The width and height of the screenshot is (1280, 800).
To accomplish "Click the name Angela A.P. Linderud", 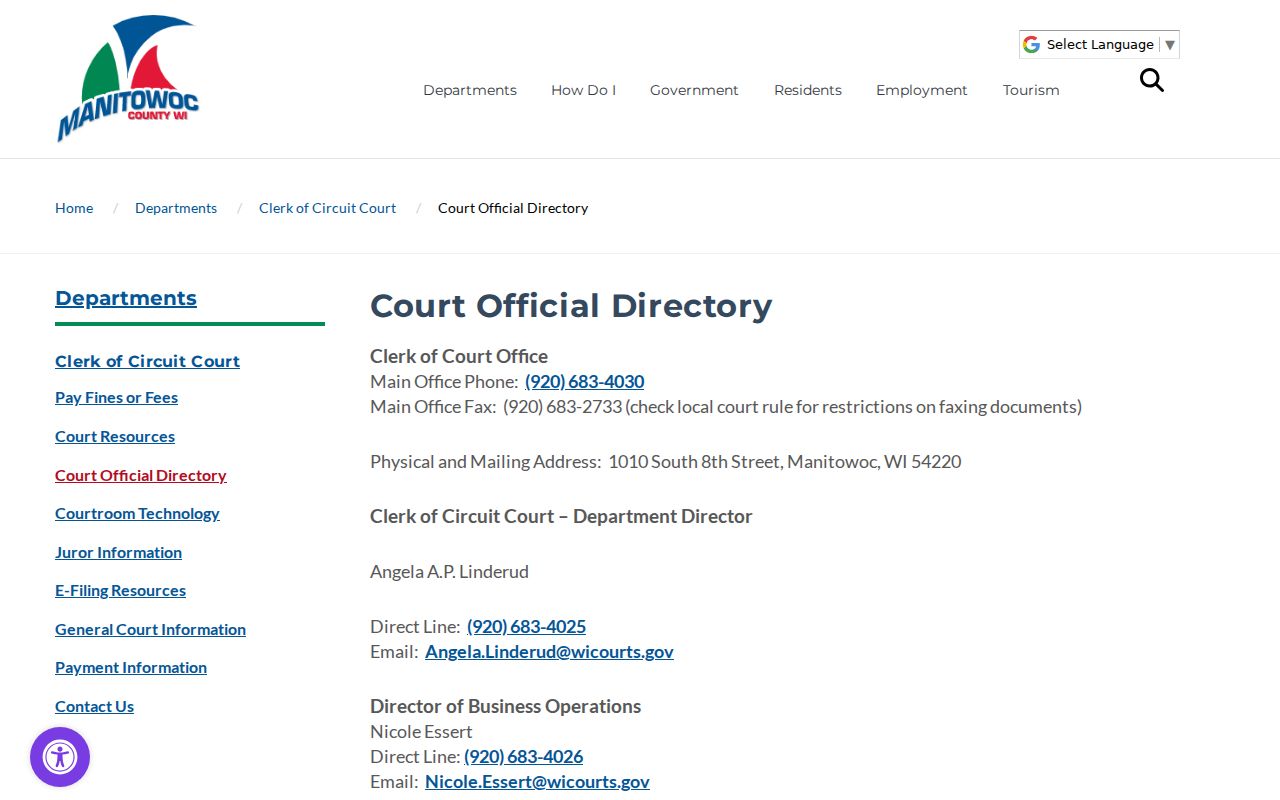I will [x=449, y=572].
